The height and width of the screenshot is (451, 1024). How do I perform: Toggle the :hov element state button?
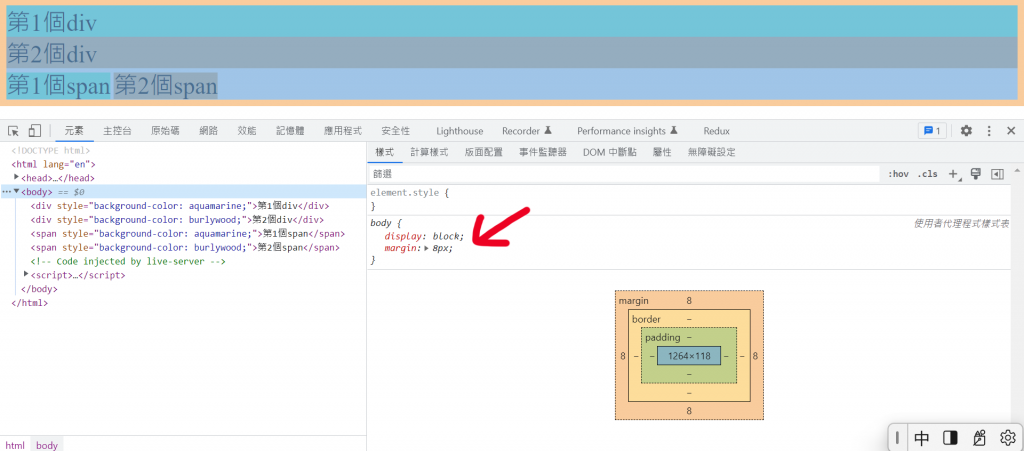[898, 174]
